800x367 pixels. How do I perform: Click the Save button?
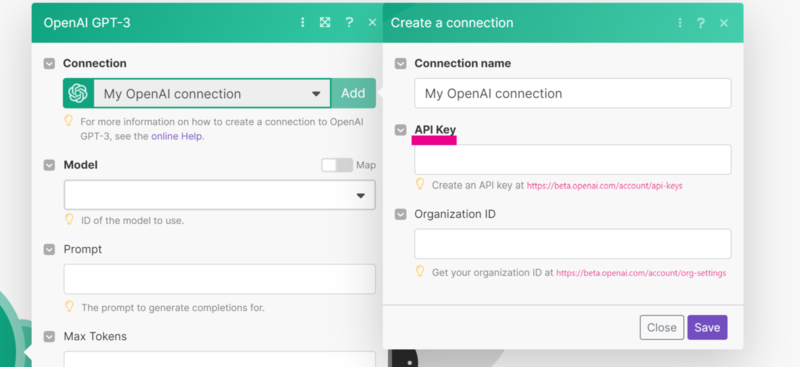pos(707,328)
